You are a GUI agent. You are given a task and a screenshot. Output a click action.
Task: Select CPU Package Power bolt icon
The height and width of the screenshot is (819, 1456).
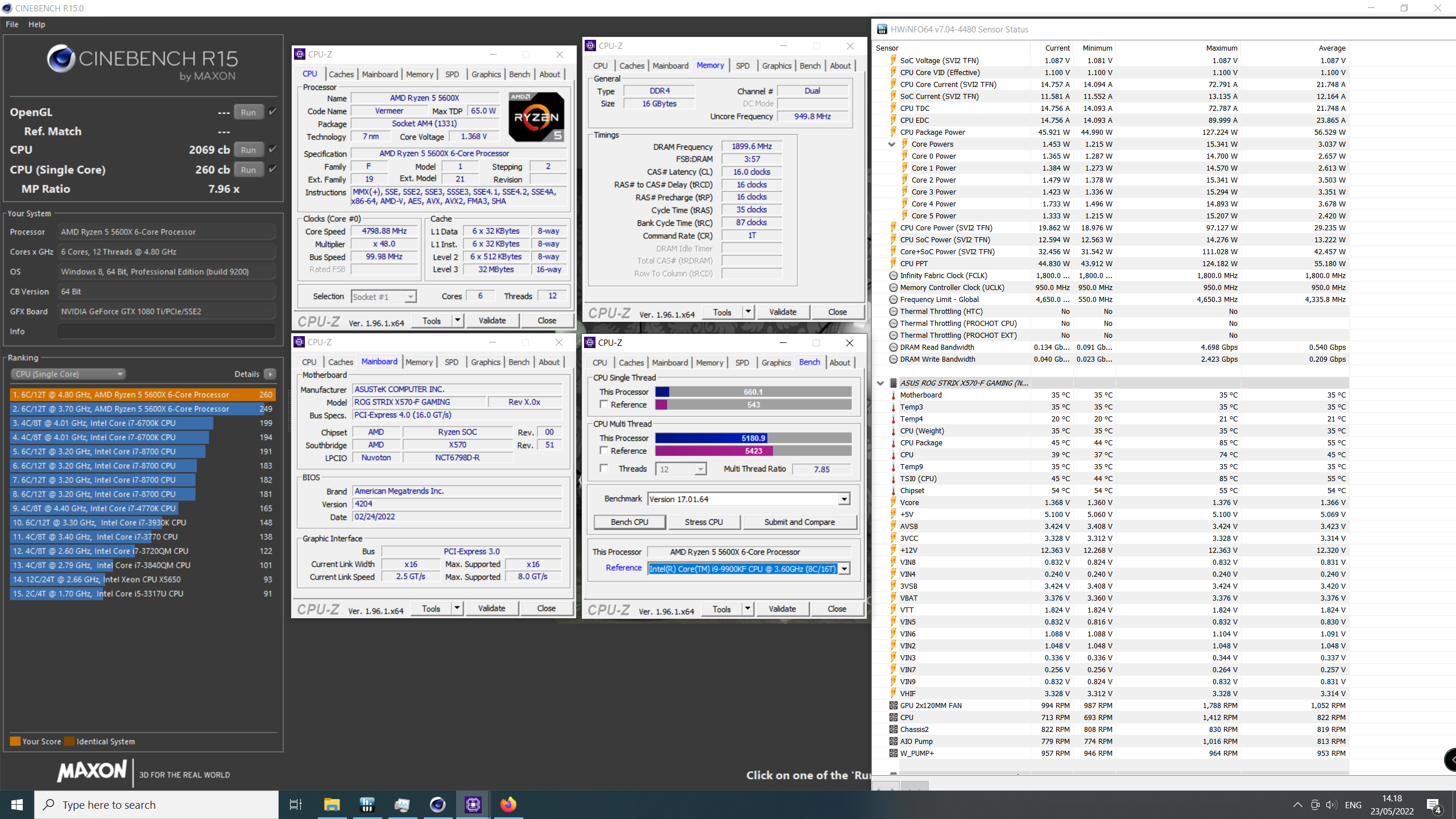point(894,132)
